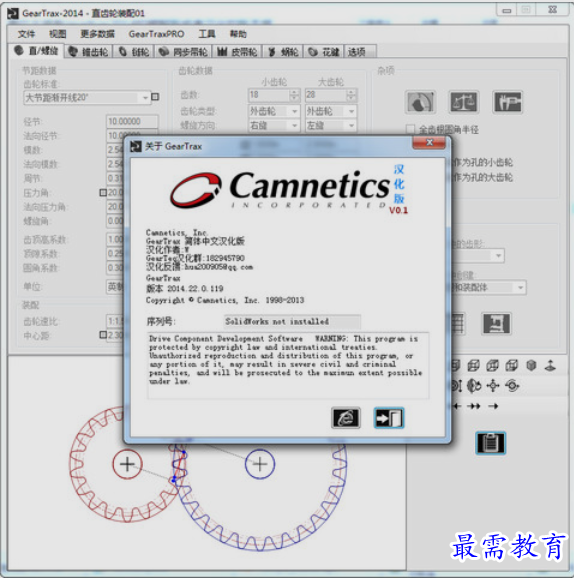This screenshot has height=578, width=574.
Task: Click the email text hua2009058qq.com
Action: 219,267
